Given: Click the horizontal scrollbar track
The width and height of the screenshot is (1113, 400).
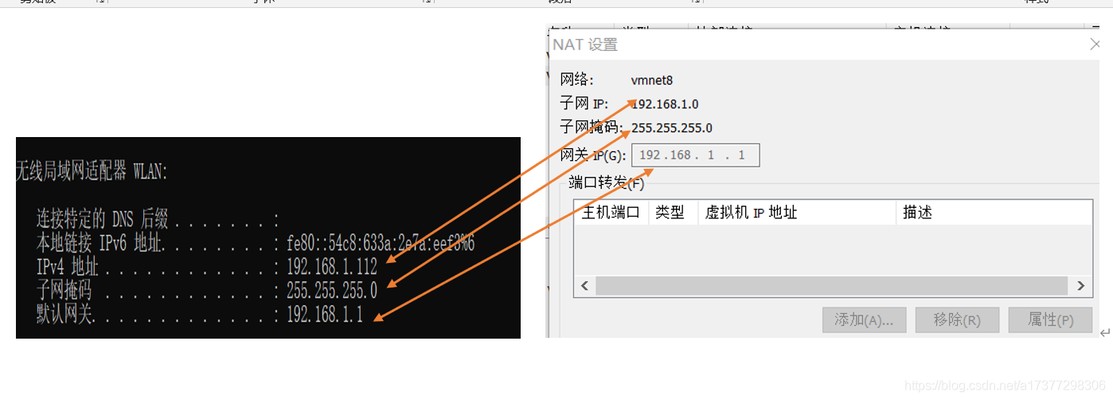Looking at the screenshot, I should click(832, 286).
